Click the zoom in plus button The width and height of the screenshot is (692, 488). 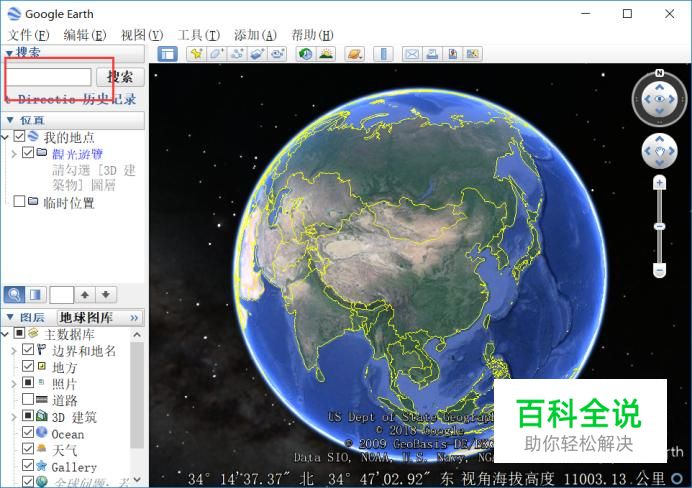[x=659, y=182]
